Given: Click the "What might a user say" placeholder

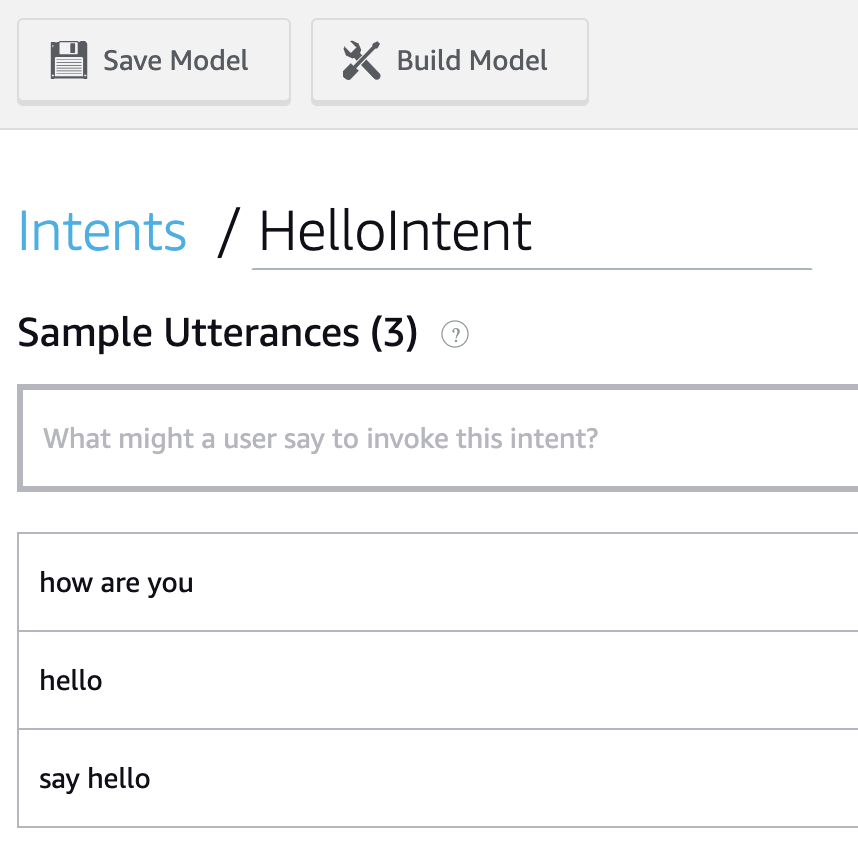Looking at the screenshot, I should (x=320, y=438).
